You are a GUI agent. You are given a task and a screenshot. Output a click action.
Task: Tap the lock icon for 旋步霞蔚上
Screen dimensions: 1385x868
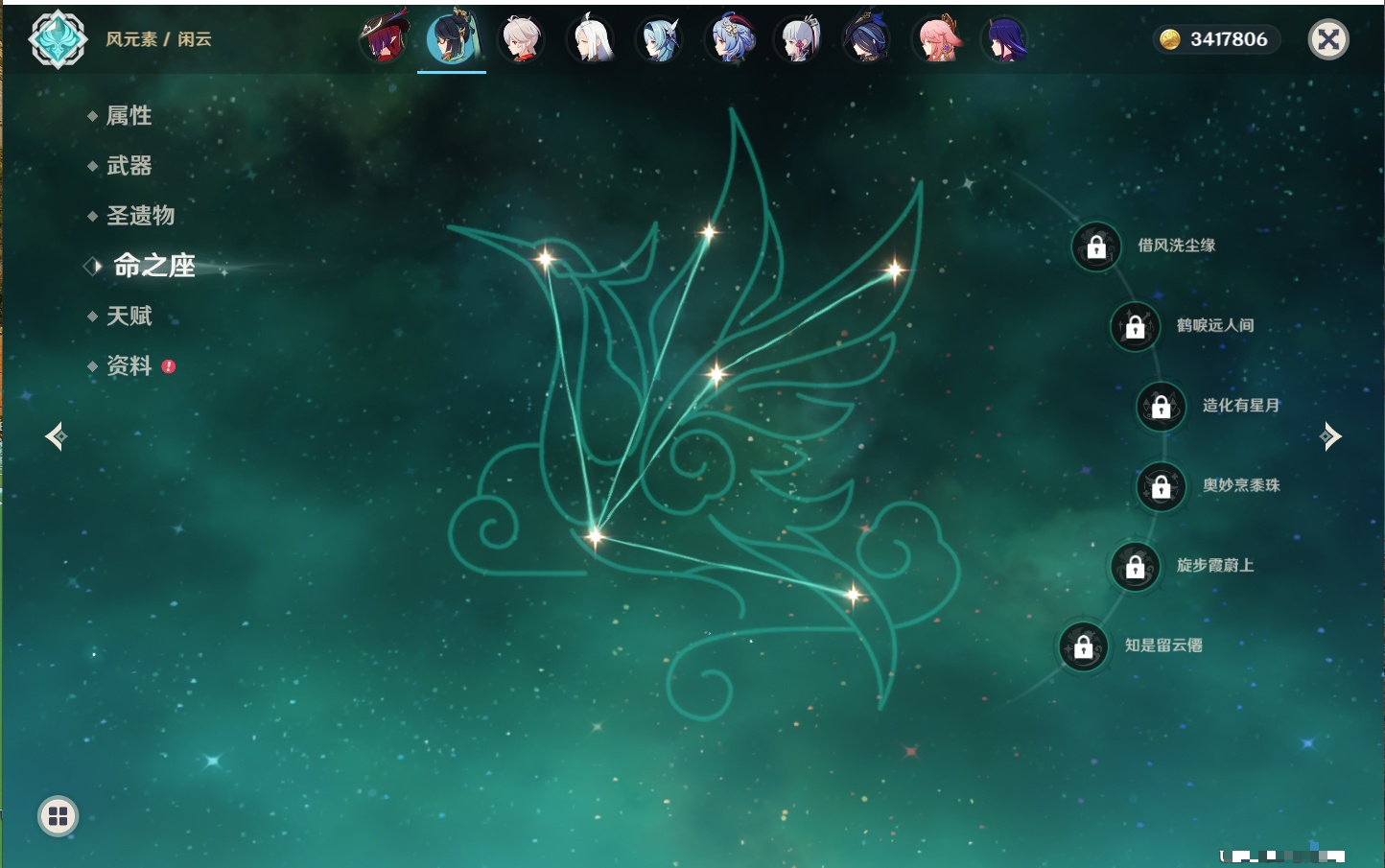pyautogui.click(x=1135, y=567)
